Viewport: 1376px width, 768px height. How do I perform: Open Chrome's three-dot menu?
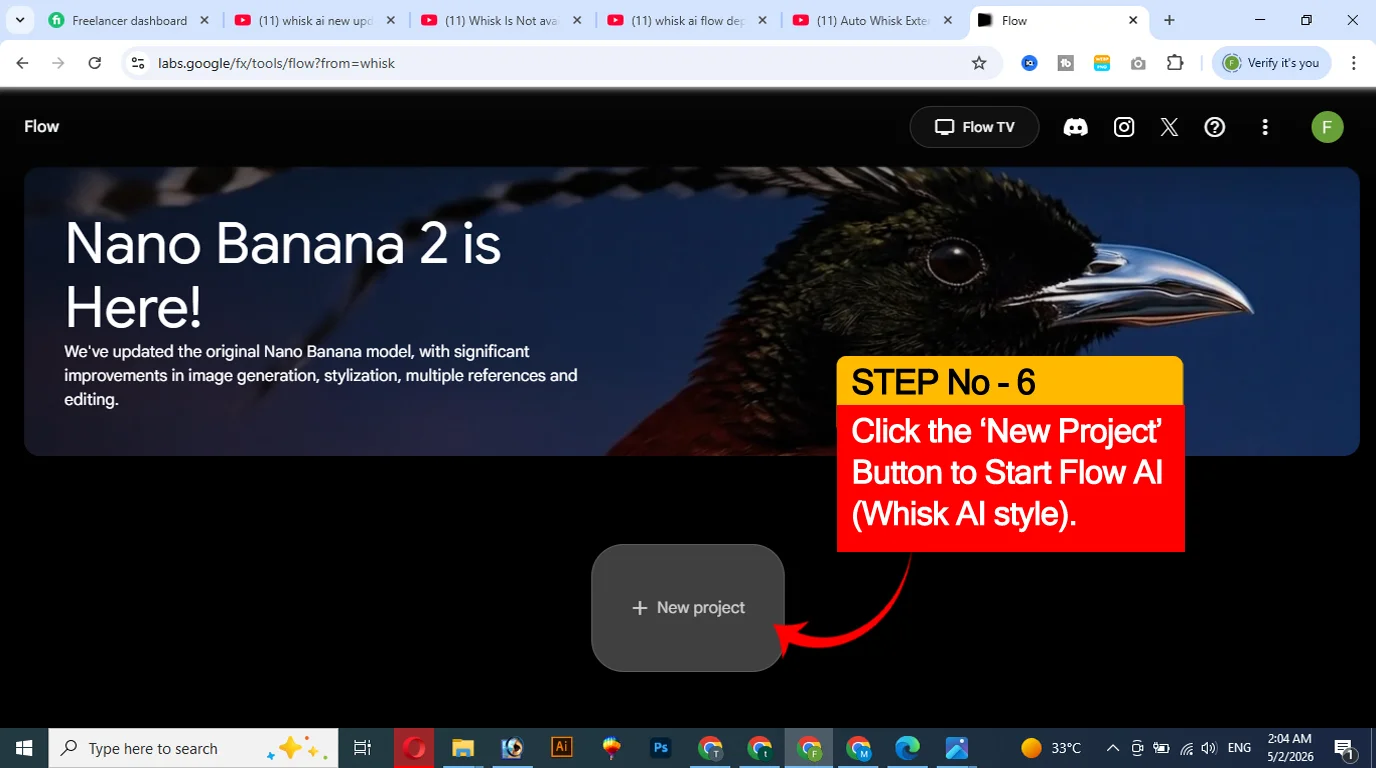click(1354, 63)
